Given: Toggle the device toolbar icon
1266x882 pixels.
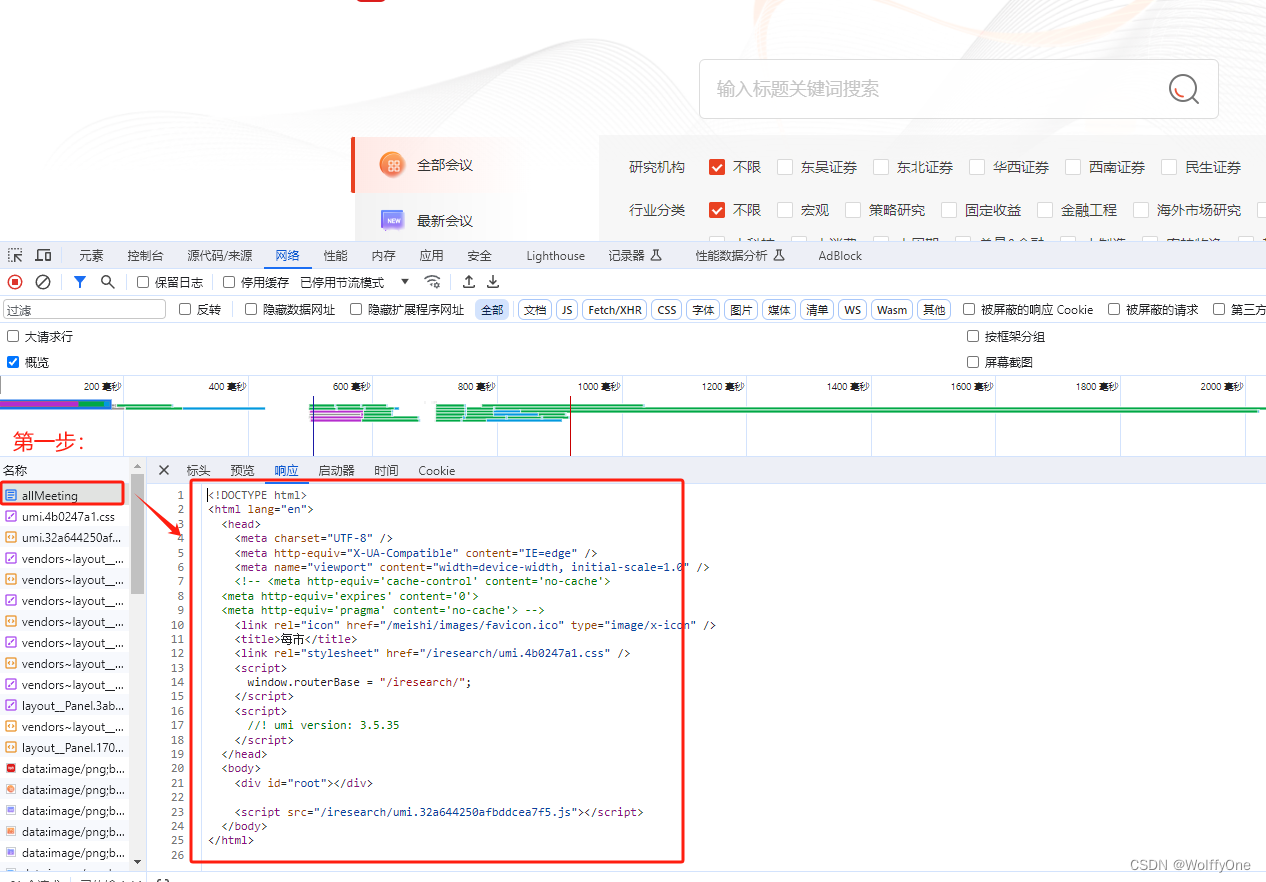Looking at the screenshot, I should click(x=43, y=256).
